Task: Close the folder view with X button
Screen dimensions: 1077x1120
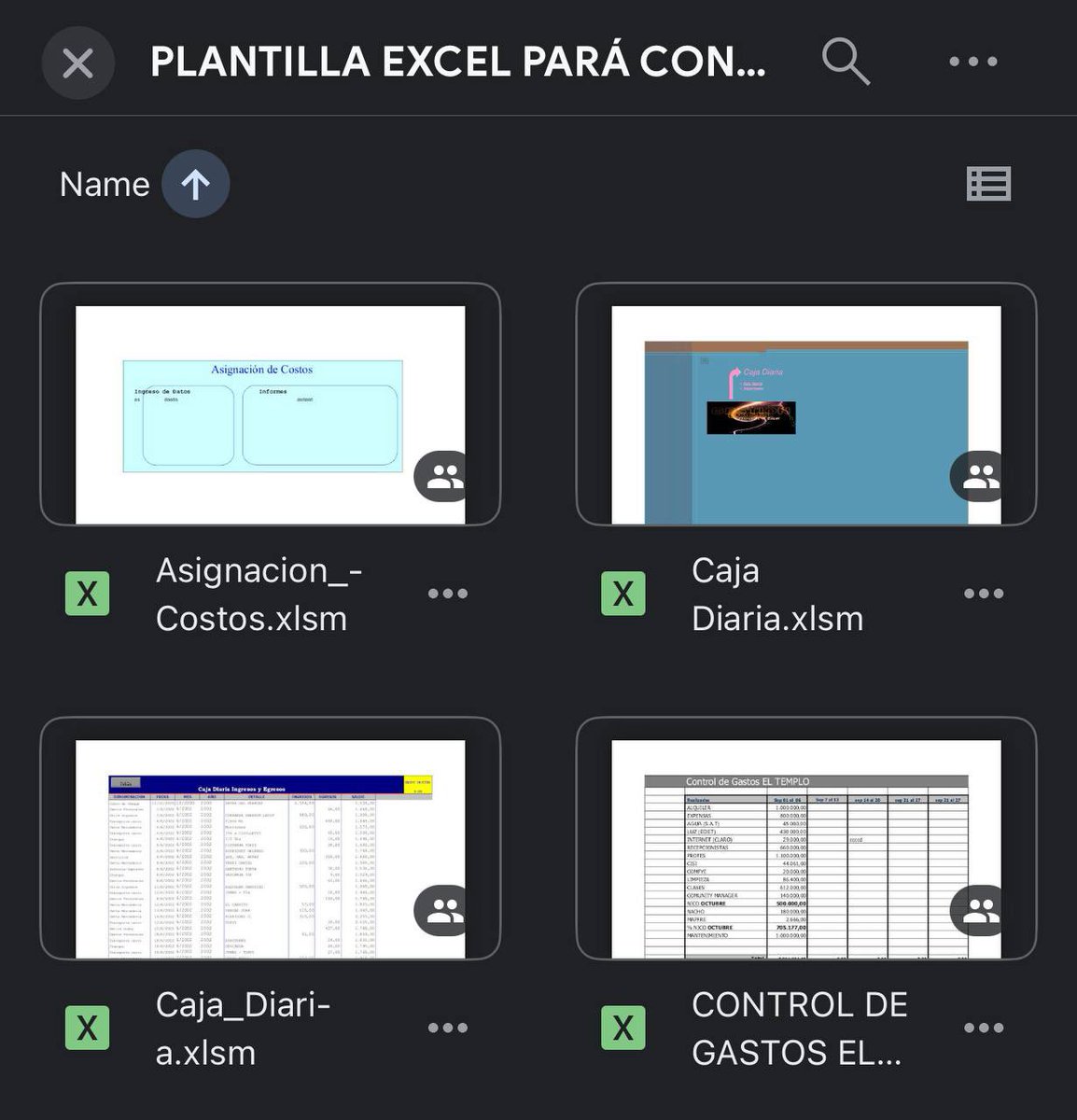Action: coord(77,63)
